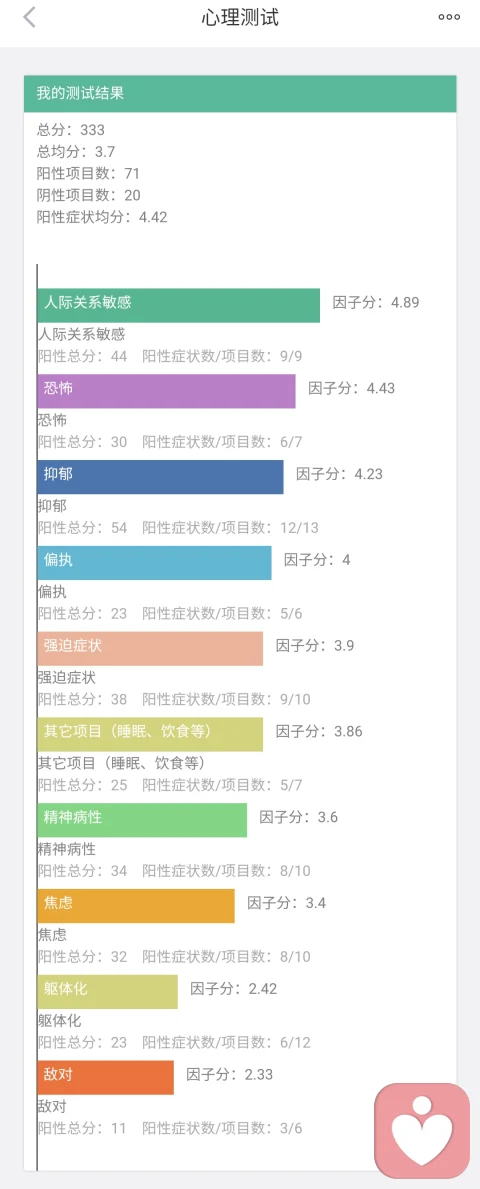Image resolution: width=480 pixels, height=1189 pixels.
Task: Tap the red-orange 敌对 bar
Action: coord(105,1076)
